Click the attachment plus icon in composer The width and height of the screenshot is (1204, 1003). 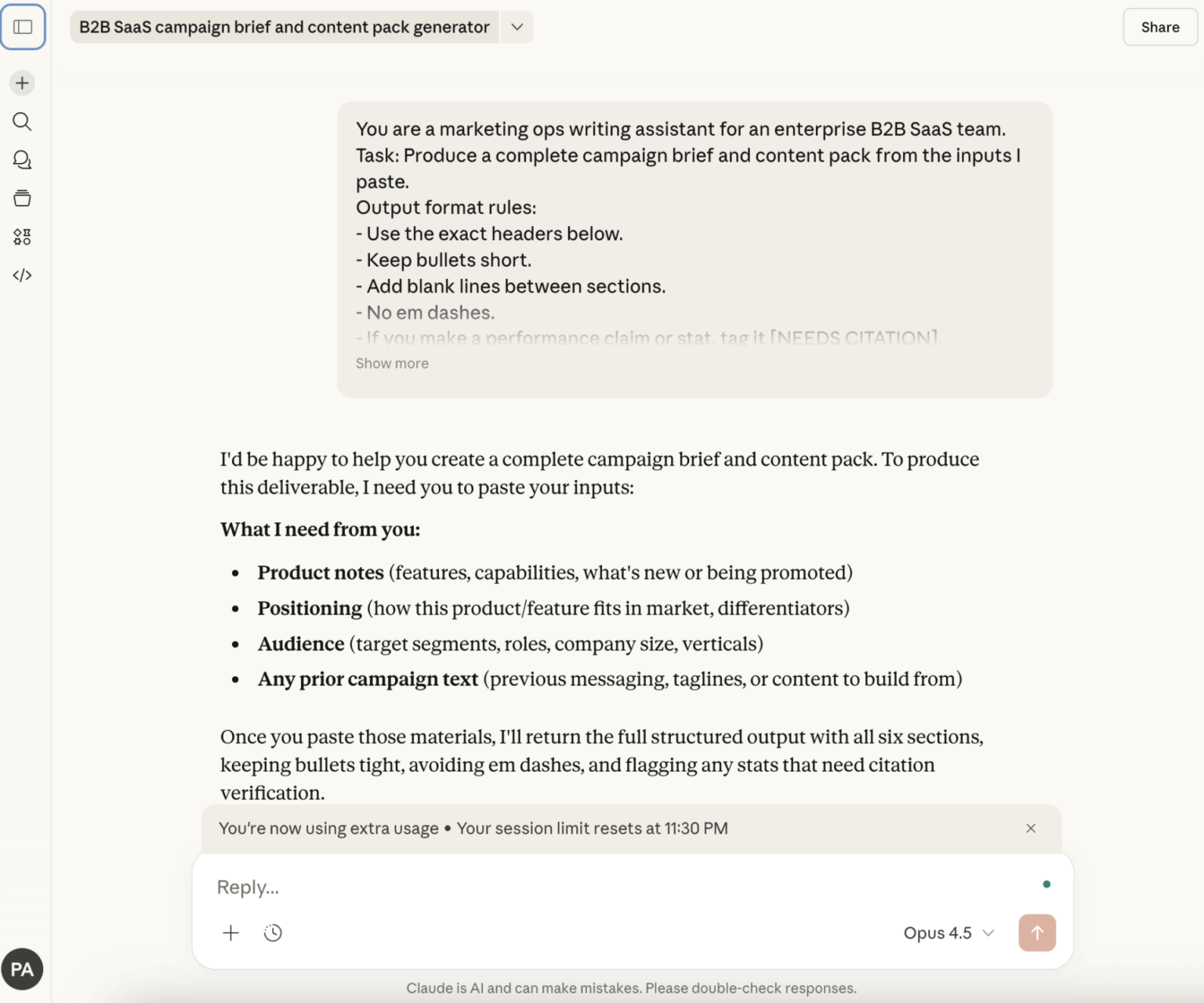pos(231,933)
